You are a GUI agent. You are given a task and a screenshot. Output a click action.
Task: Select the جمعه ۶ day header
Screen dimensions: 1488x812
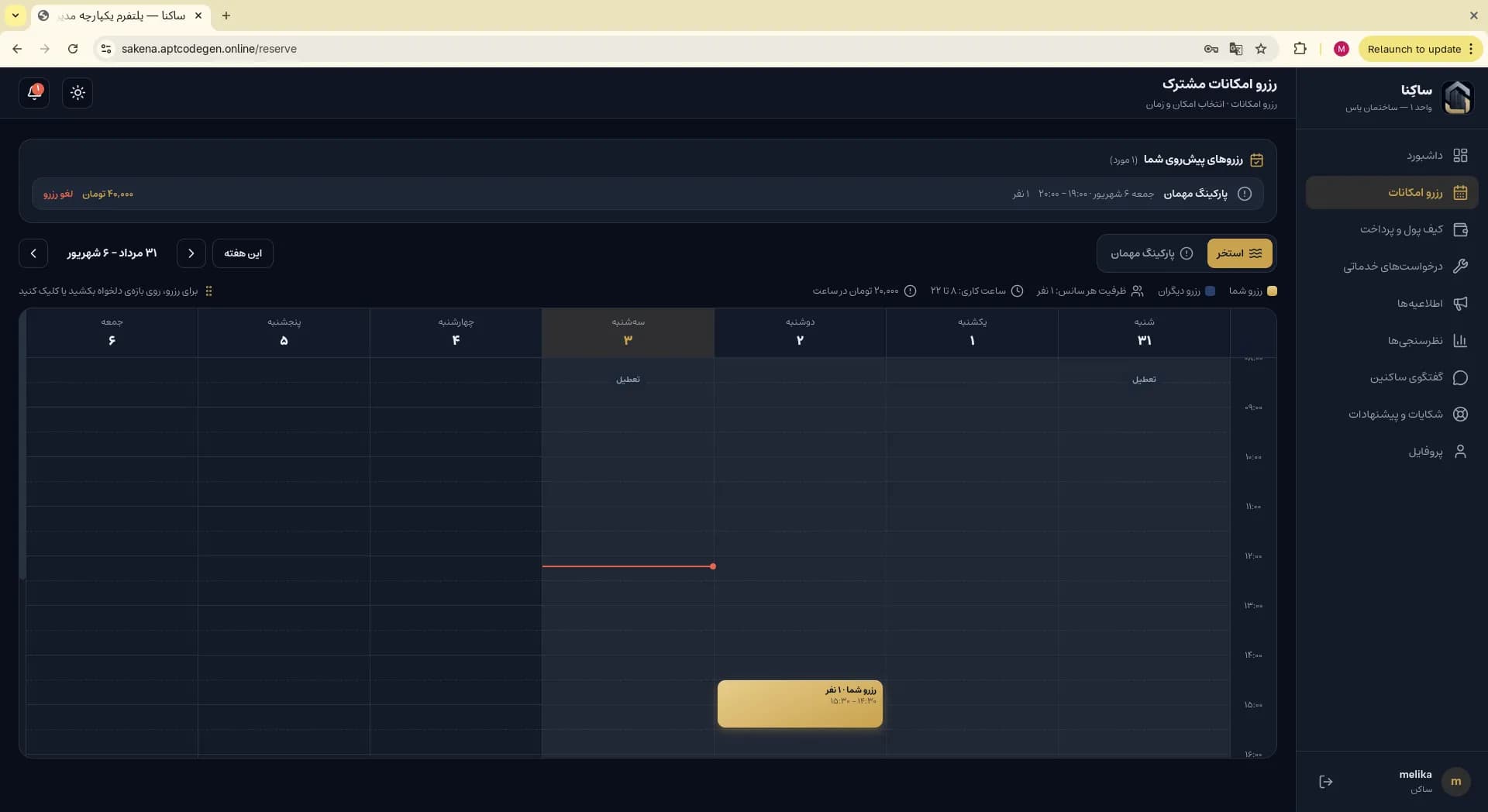112,332
